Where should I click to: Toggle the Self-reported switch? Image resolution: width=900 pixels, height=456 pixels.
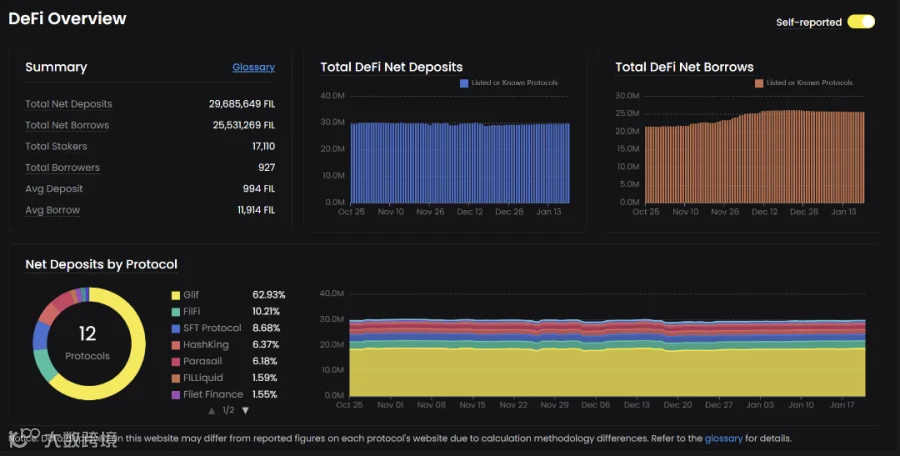861,22
